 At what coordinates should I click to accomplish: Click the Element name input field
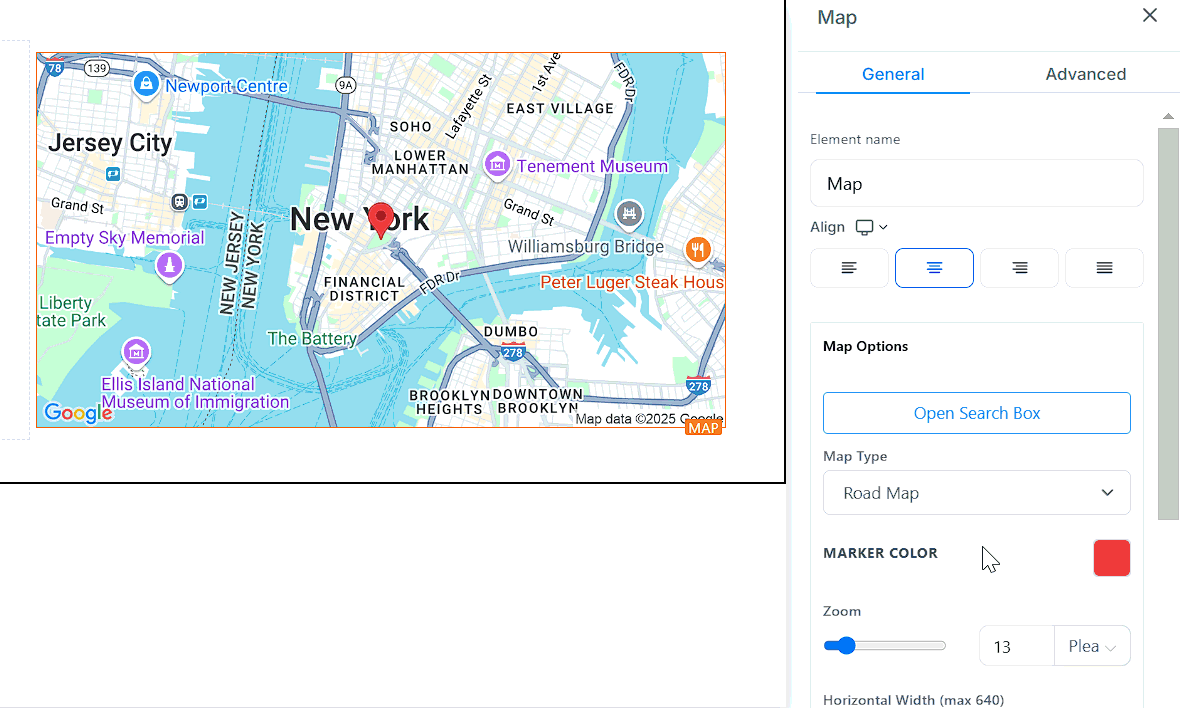(976, 184)
